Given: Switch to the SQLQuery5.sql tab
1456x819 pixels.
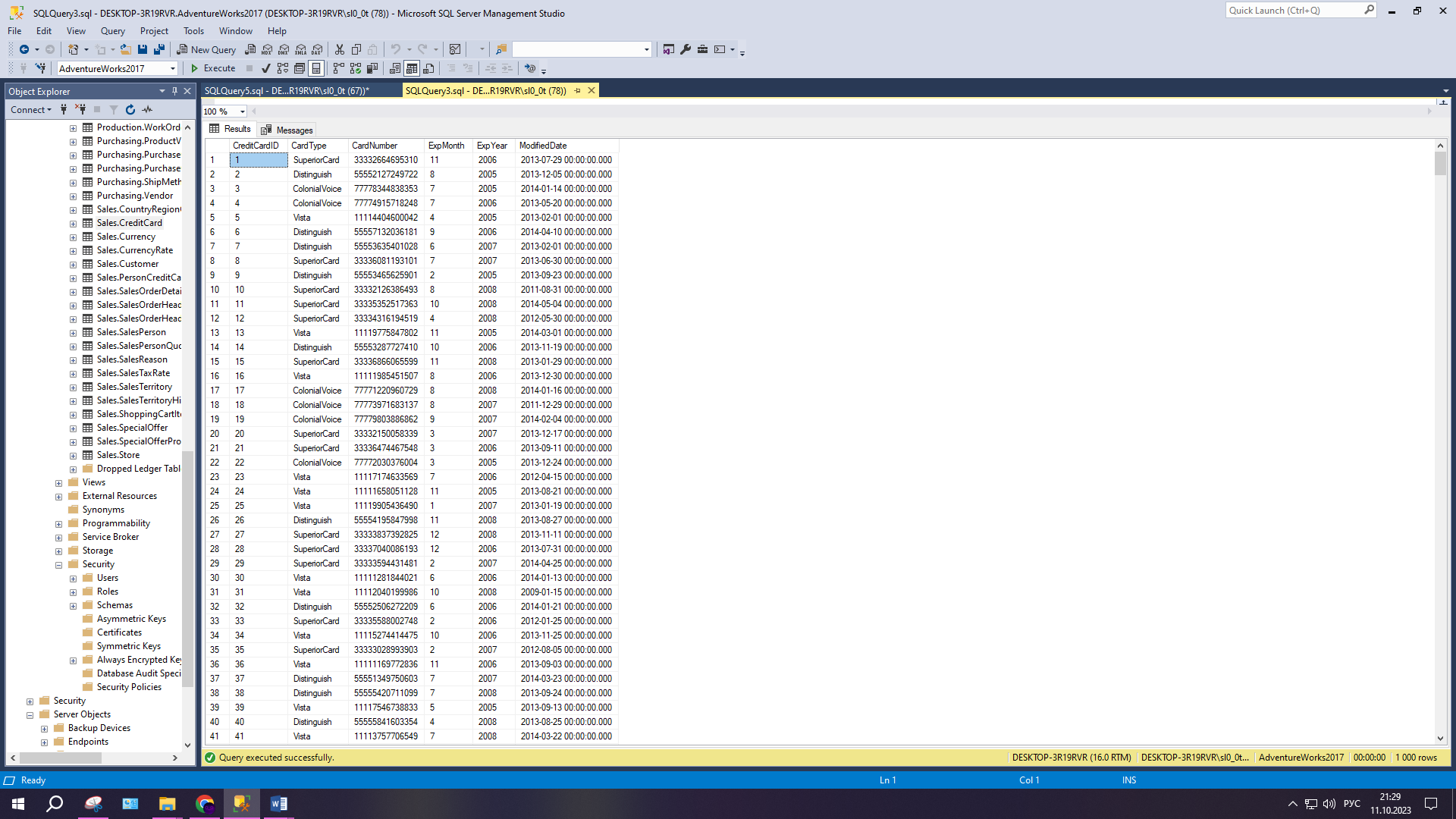Looking at the screenshot, I should pos(287,90).
